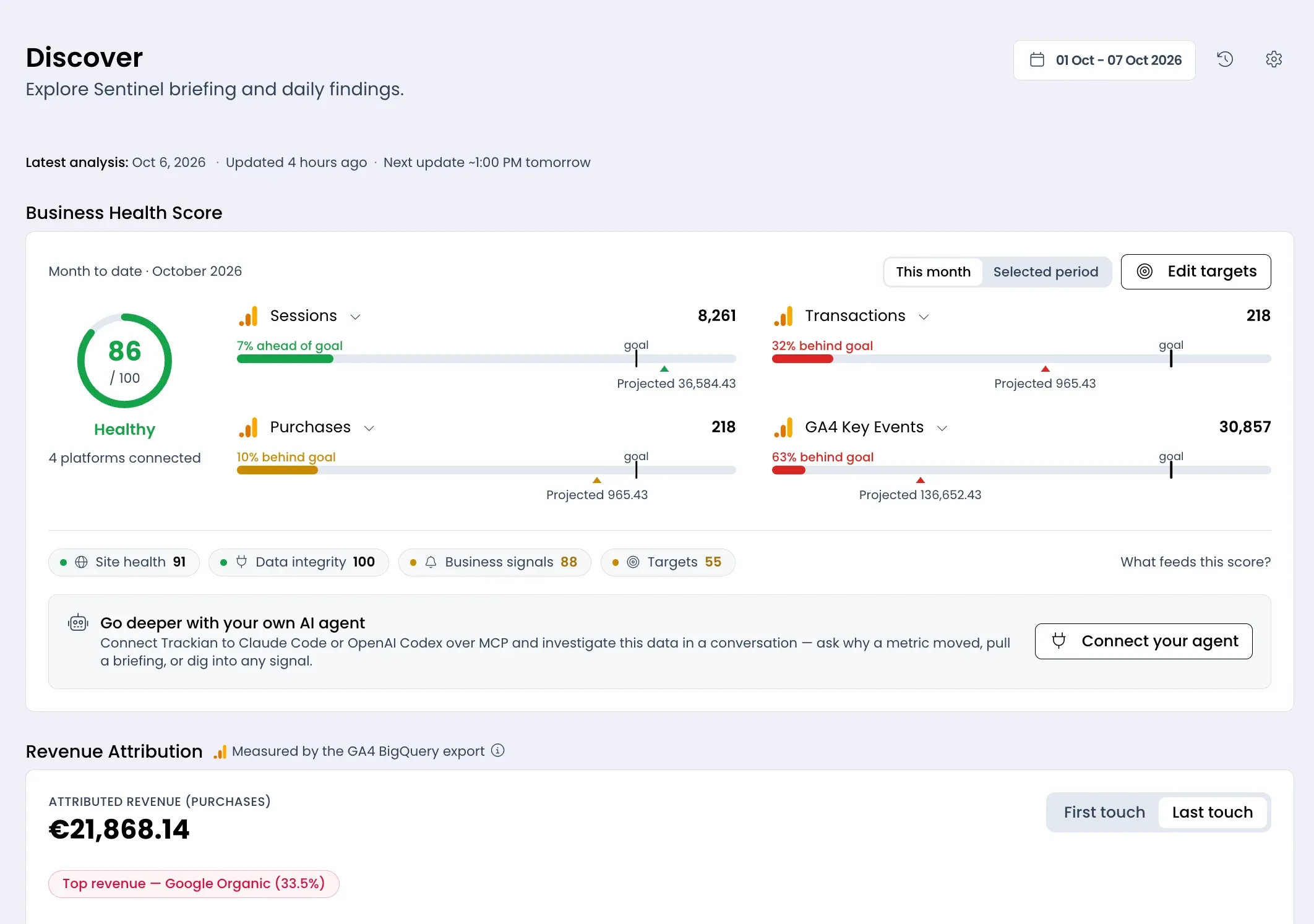Click the robot AI agent icon

78,622
